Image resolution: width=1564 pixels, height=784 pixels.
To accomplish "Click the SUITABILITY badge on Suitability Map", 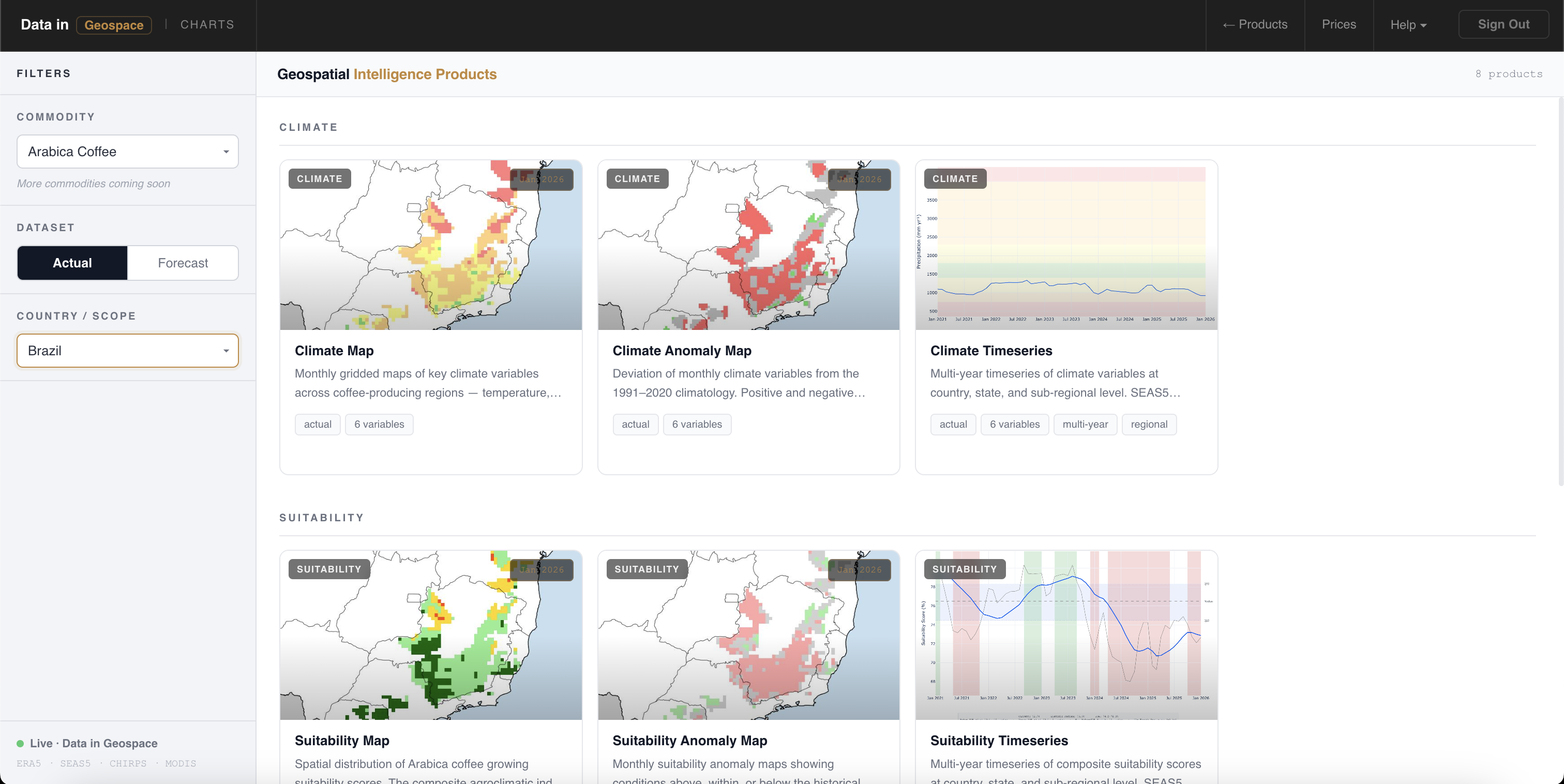I will click(328, 569).
